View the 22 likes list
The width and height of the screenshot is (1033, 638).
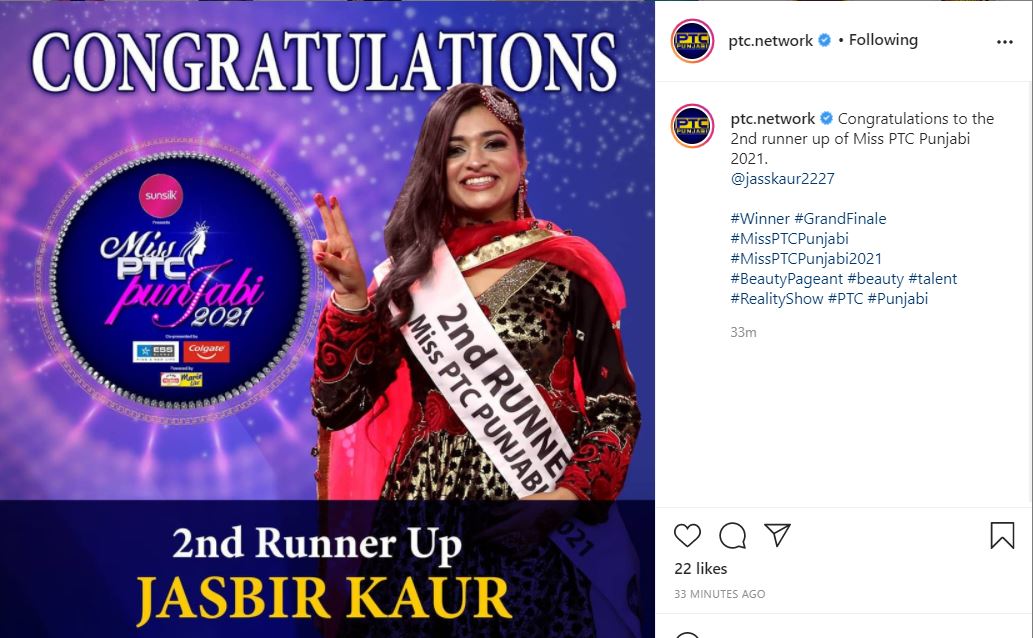tap(700, 568)
